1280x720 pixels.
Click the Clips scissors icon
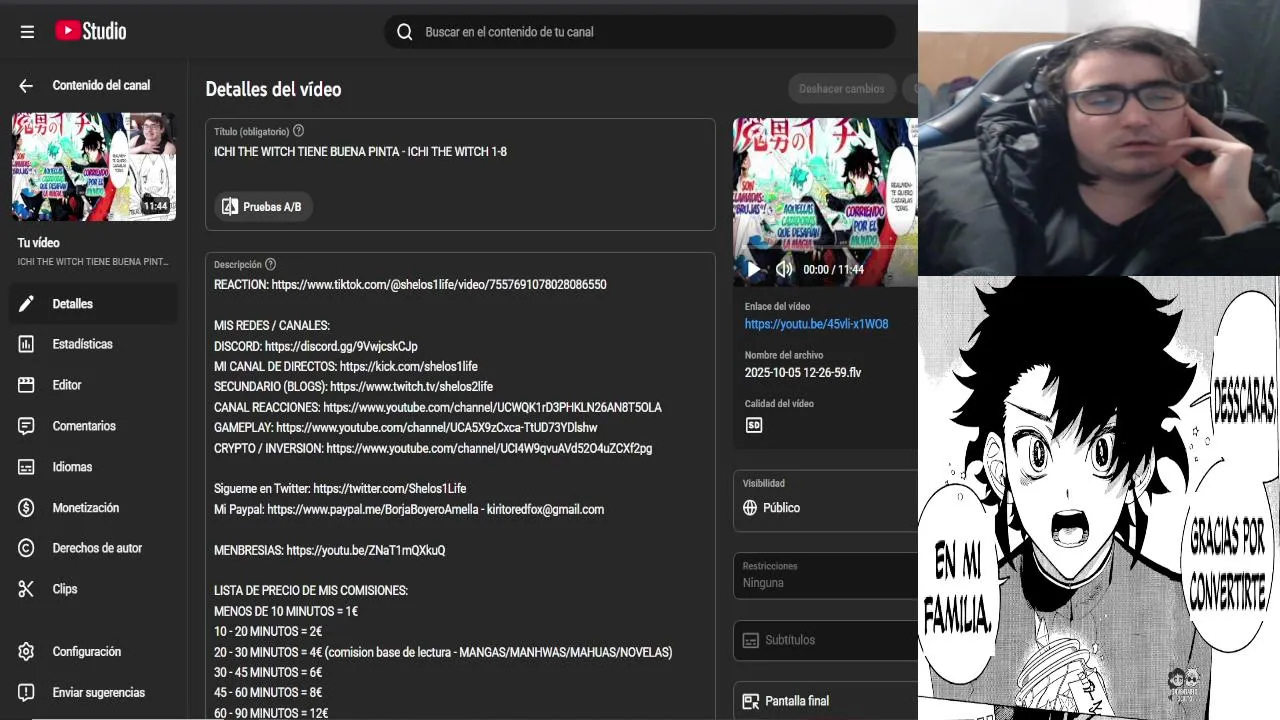point(27,589)
